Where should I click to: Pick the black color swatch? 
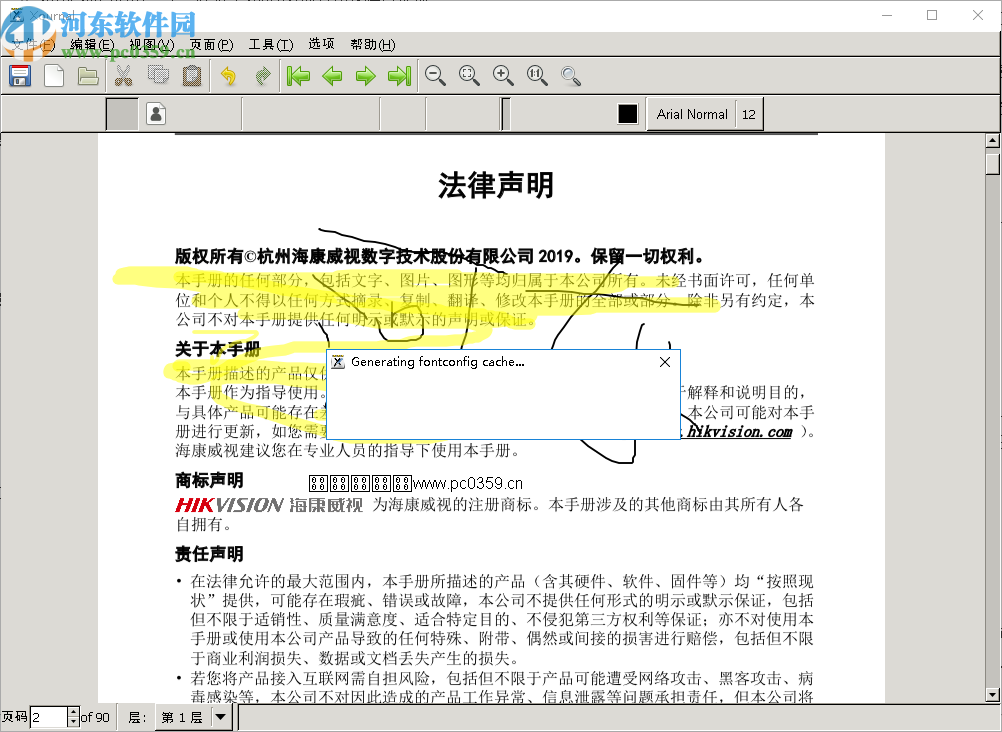click(628, 114)
